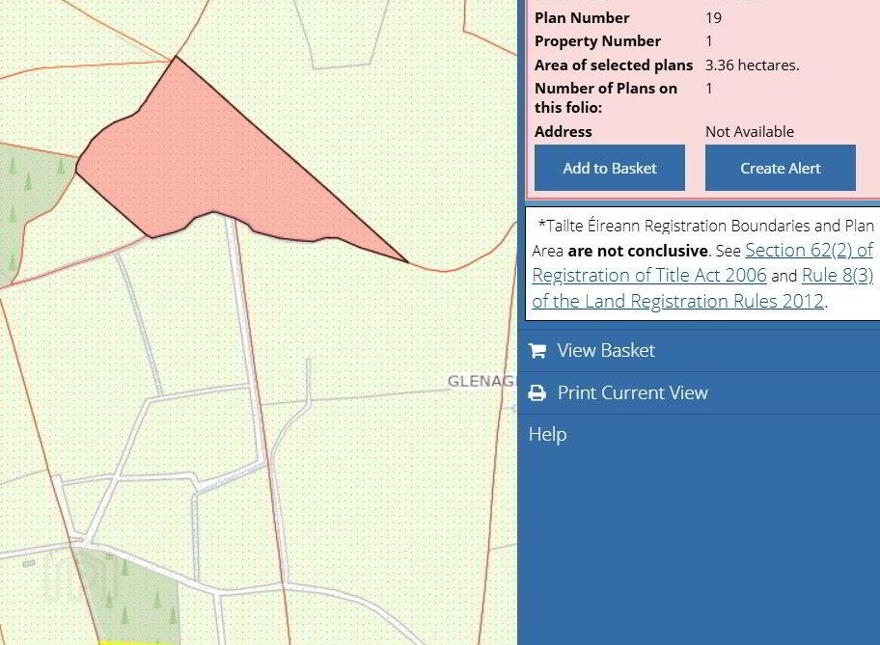Viewport: 880px width, 645px height.
Task: Select the Plan Number value 19
Action: 713,18
